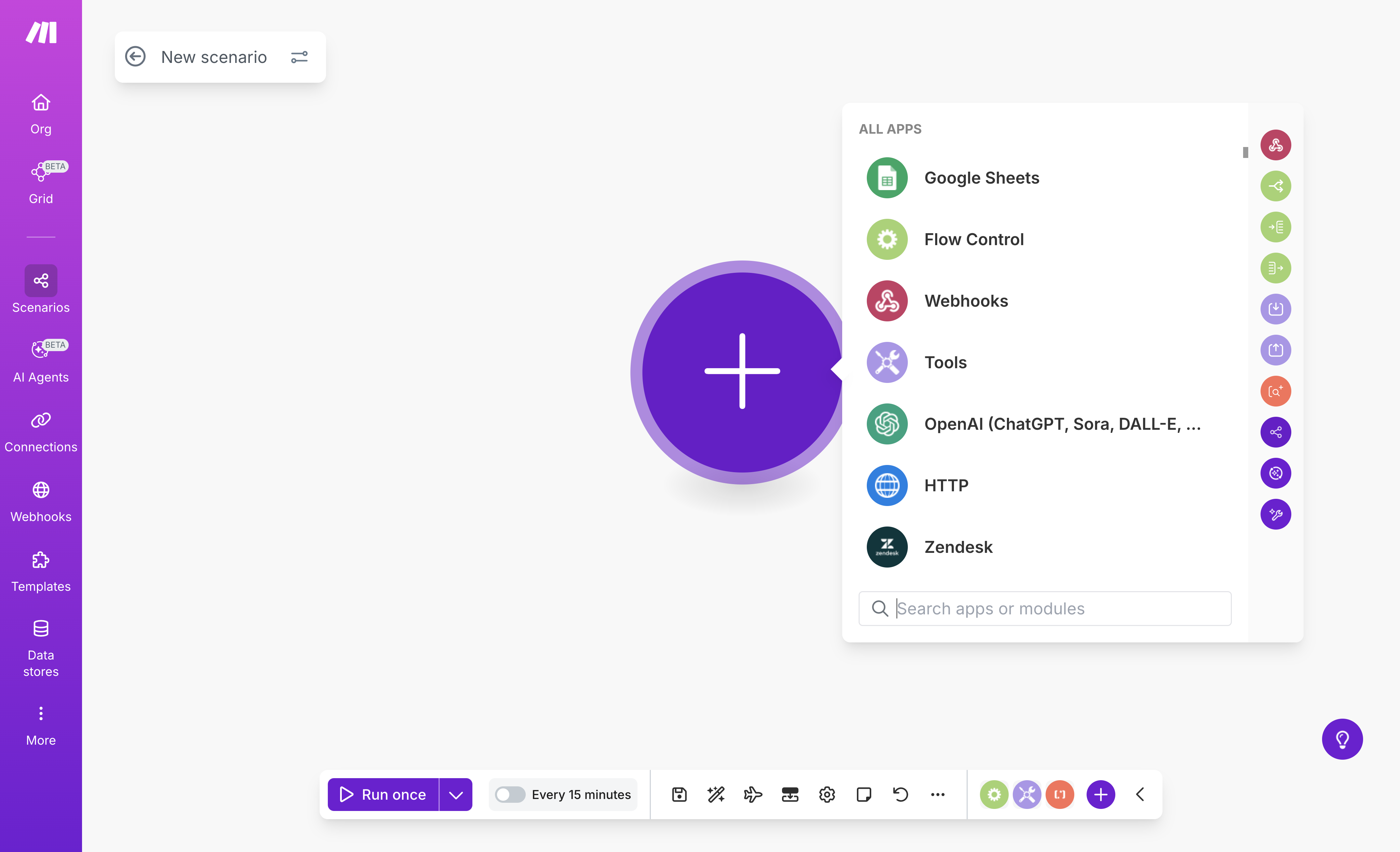Toggle the Every 15 minutes scheduling switch
Image resolution: width=1400 pixels, height=852 pixels.
coord(510,795)
